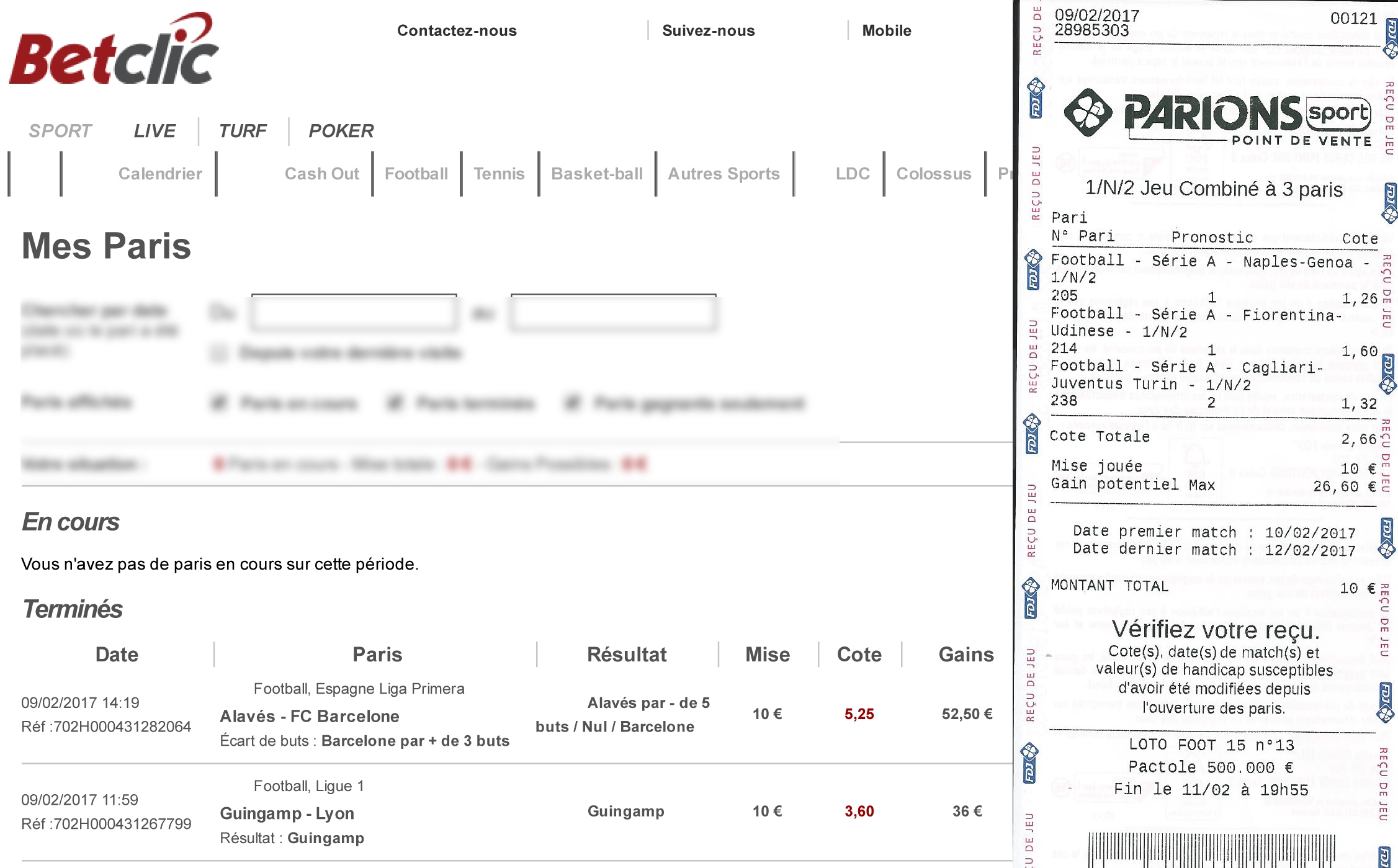Image resolution: width=1398 pixels, height=868 pixels.
Task: Open the Cash Out menu item
Action: click(321, 174)
